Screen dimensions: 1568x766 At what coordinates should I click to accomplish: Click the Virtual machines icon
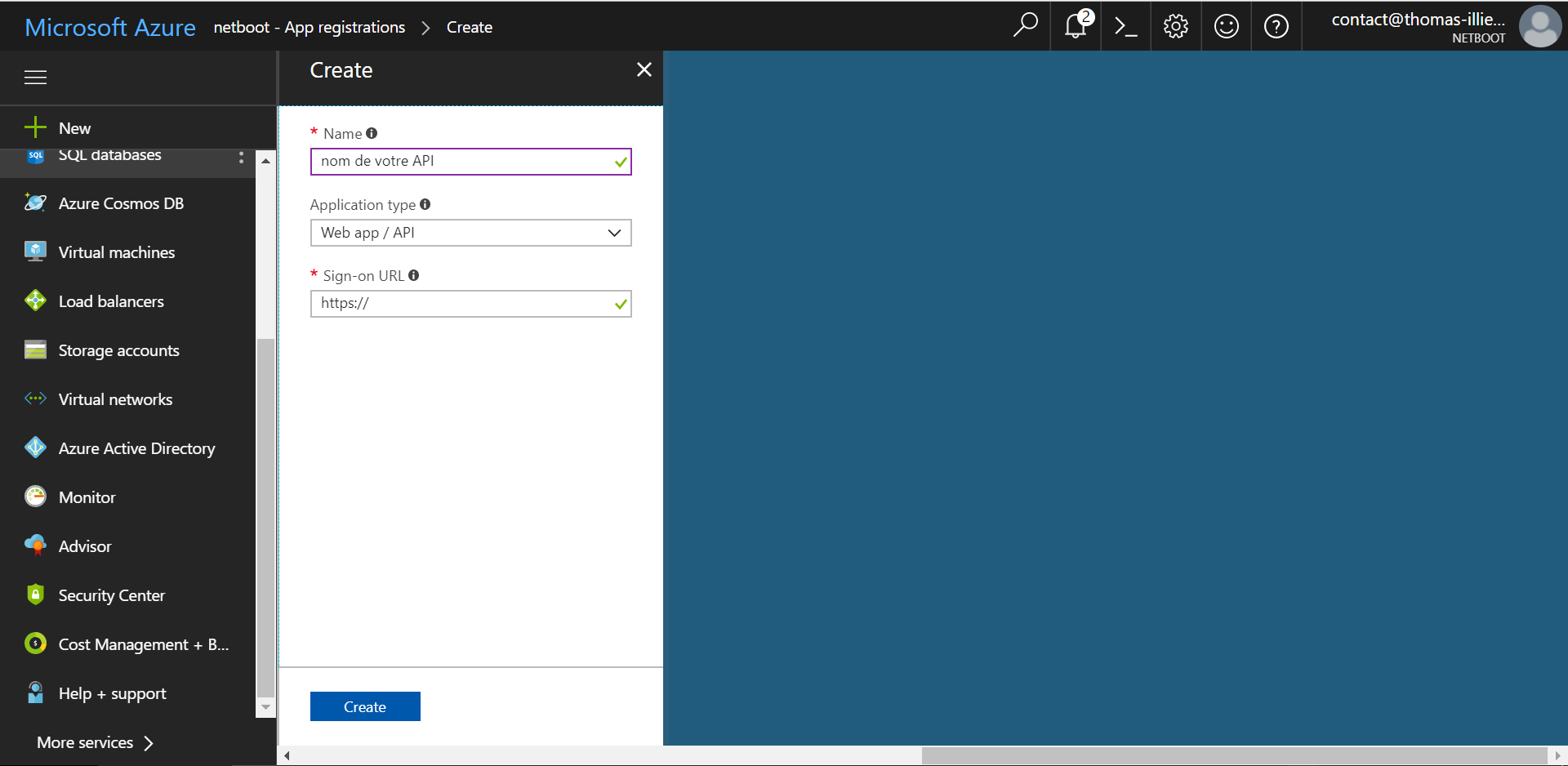click(35, 252)
